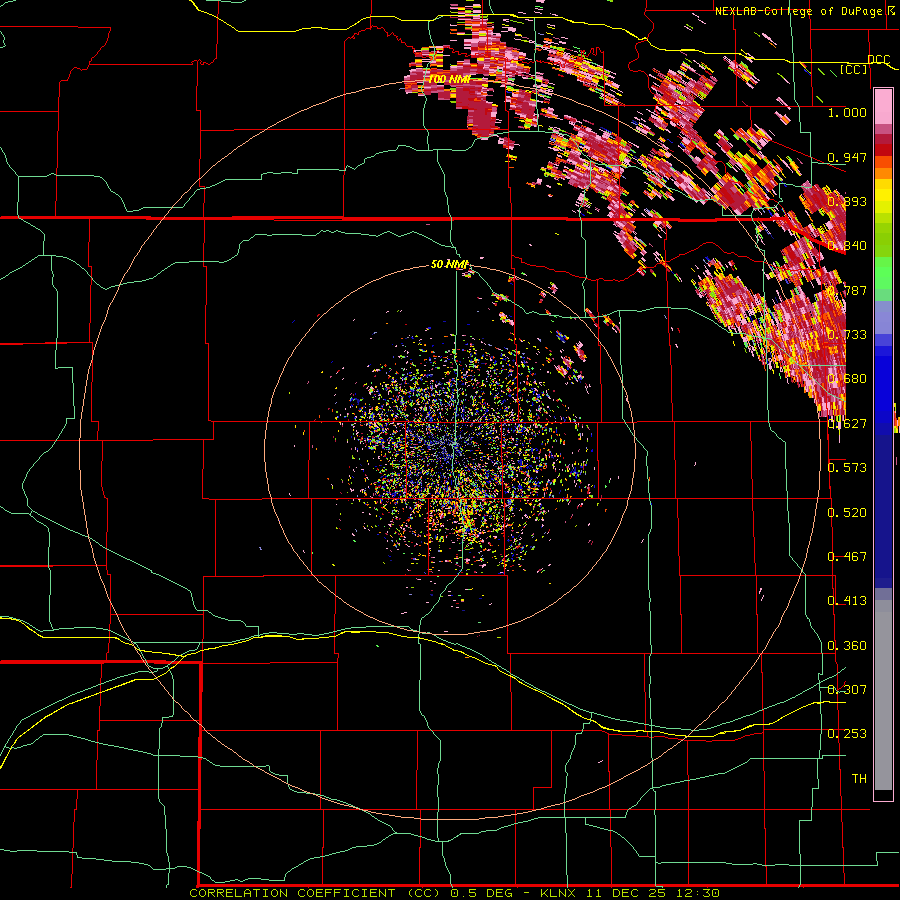Select the 0.573 scale value
The image size is (900, 900).
[x=847, y=467]
